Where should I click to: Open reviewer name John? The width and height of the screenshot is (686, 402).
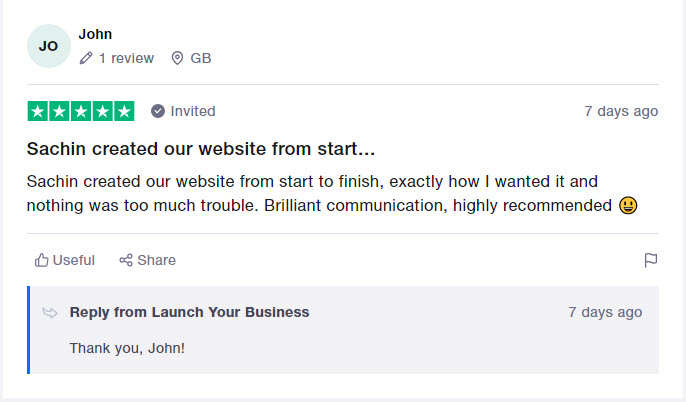(95, 34)
